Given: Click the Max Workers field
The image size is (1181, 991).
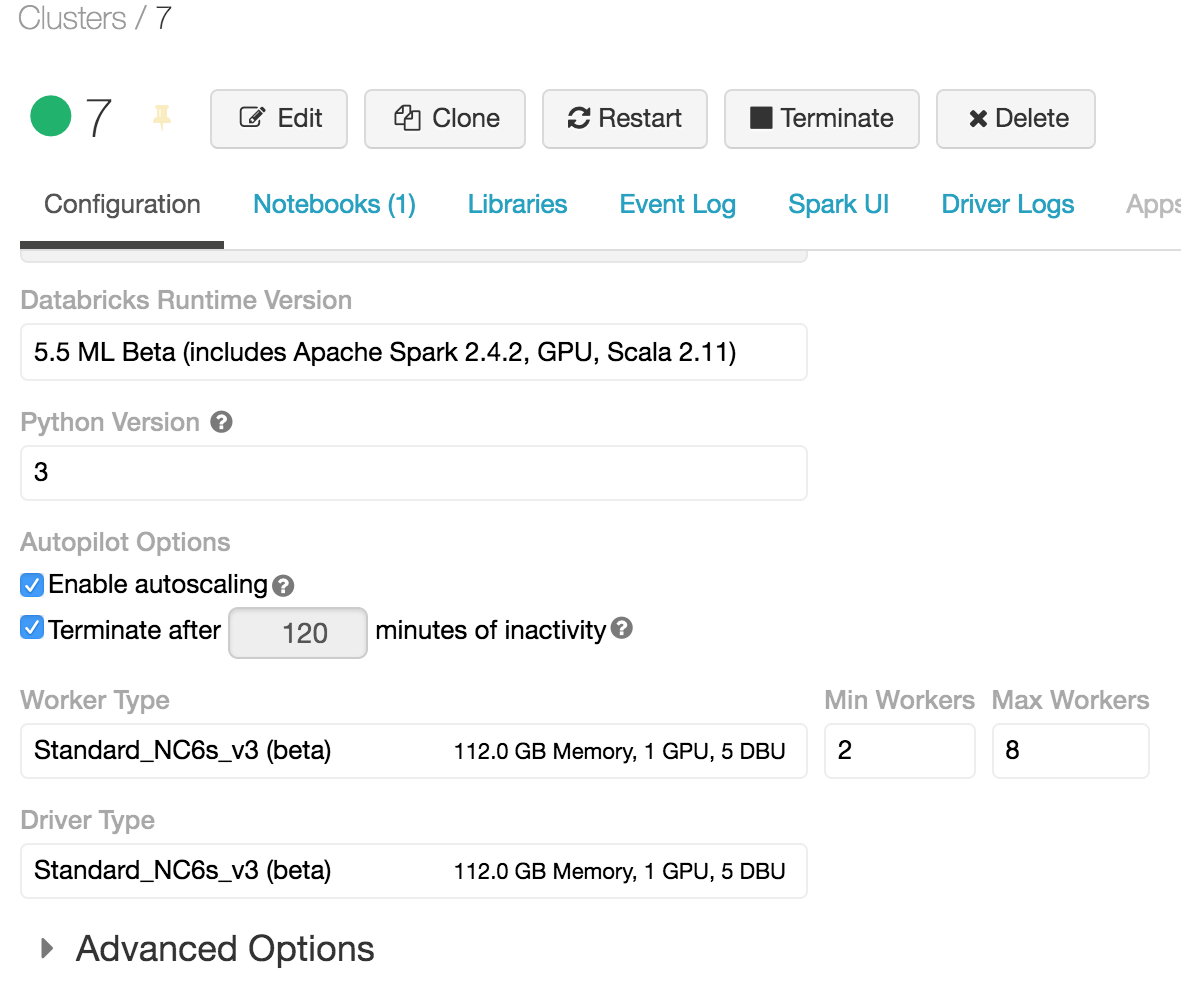Looking at the screenshot, I should 1070,751.
